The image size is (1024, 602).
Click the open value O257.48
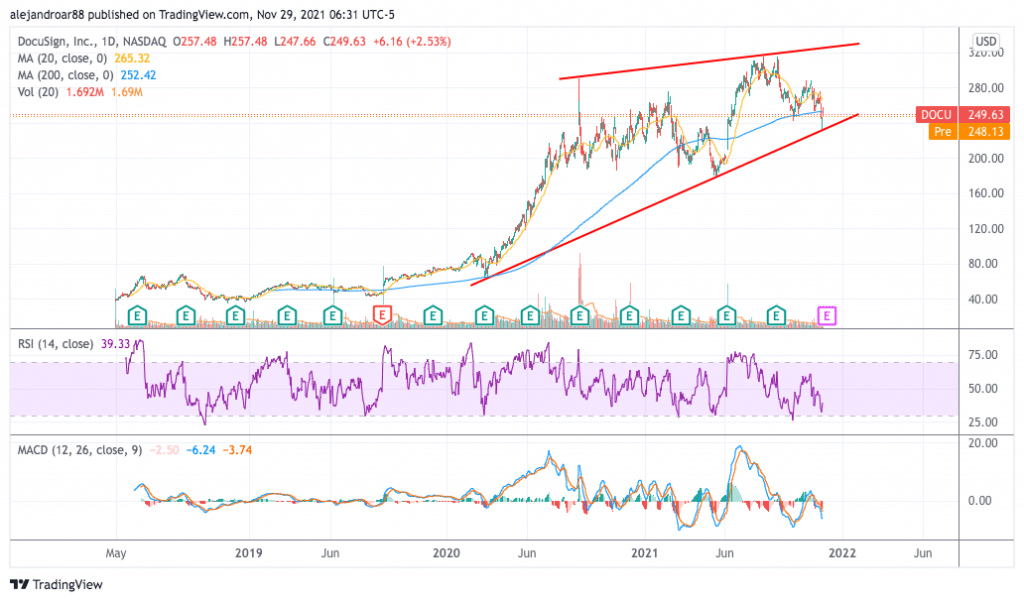point(195,41)
